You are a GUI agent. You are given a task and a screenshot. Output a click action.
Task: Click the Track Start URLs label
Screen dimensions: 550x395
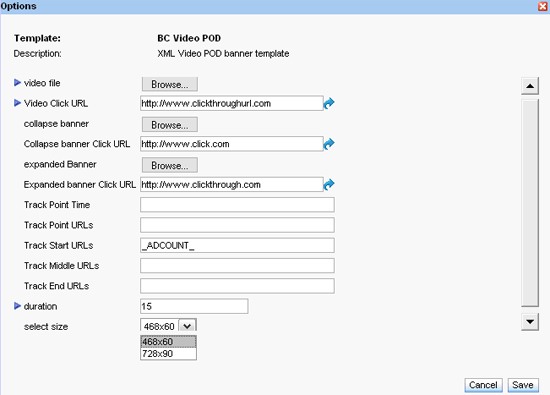tap(59, 245)
